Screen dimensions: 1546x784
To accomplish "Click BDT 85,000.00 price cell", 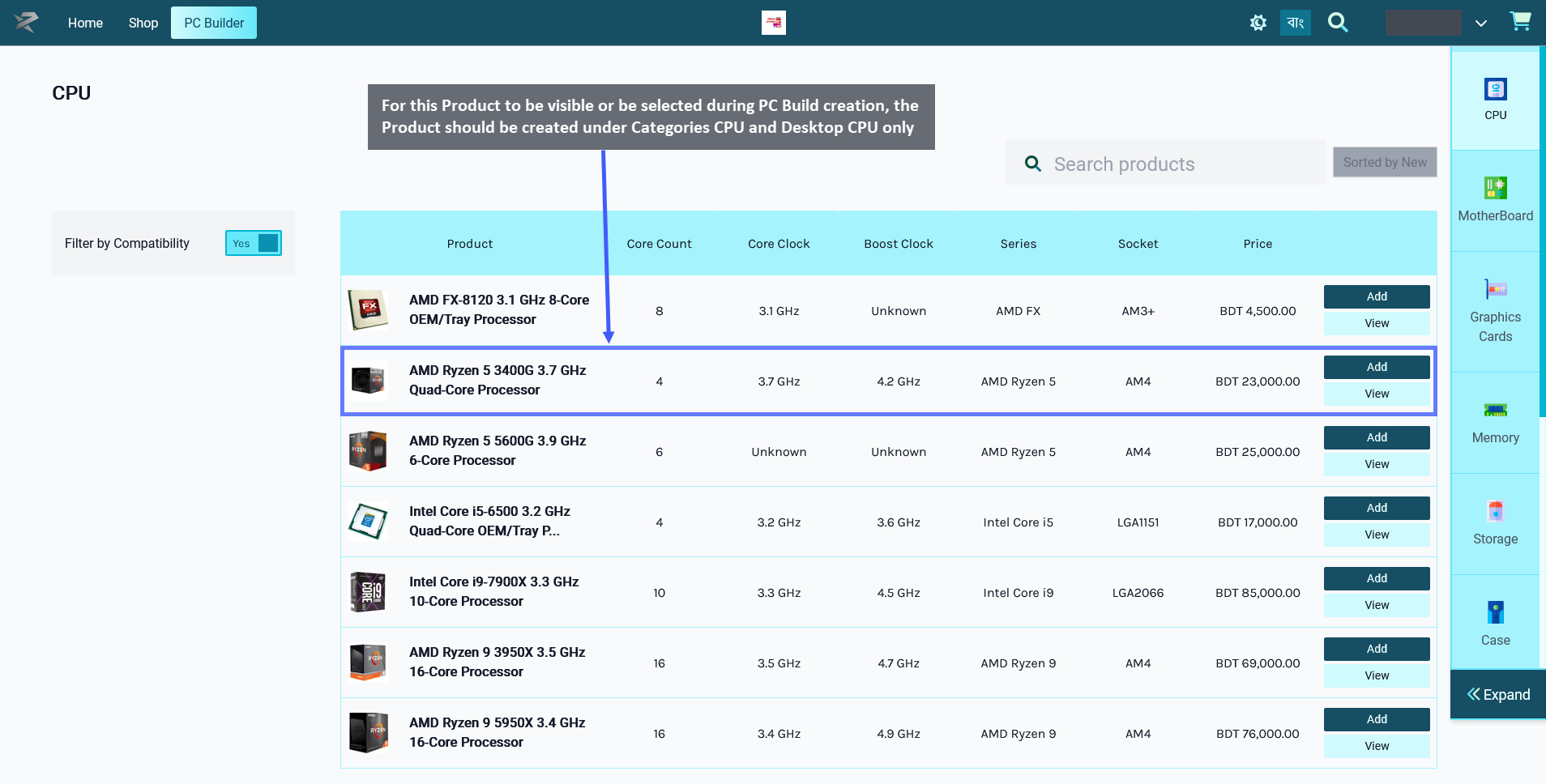I will (x=1258, y=593).
